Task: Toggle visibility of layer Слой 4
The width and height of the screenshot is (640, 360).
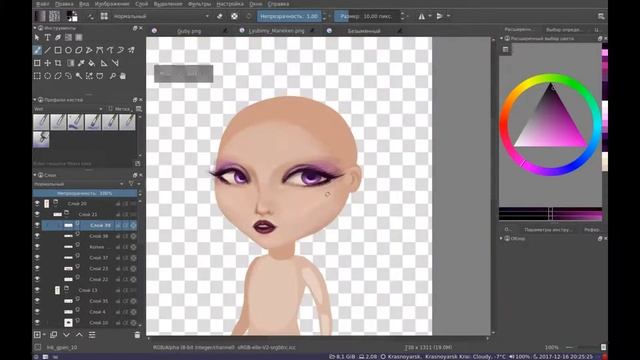Action: point(37,312)
